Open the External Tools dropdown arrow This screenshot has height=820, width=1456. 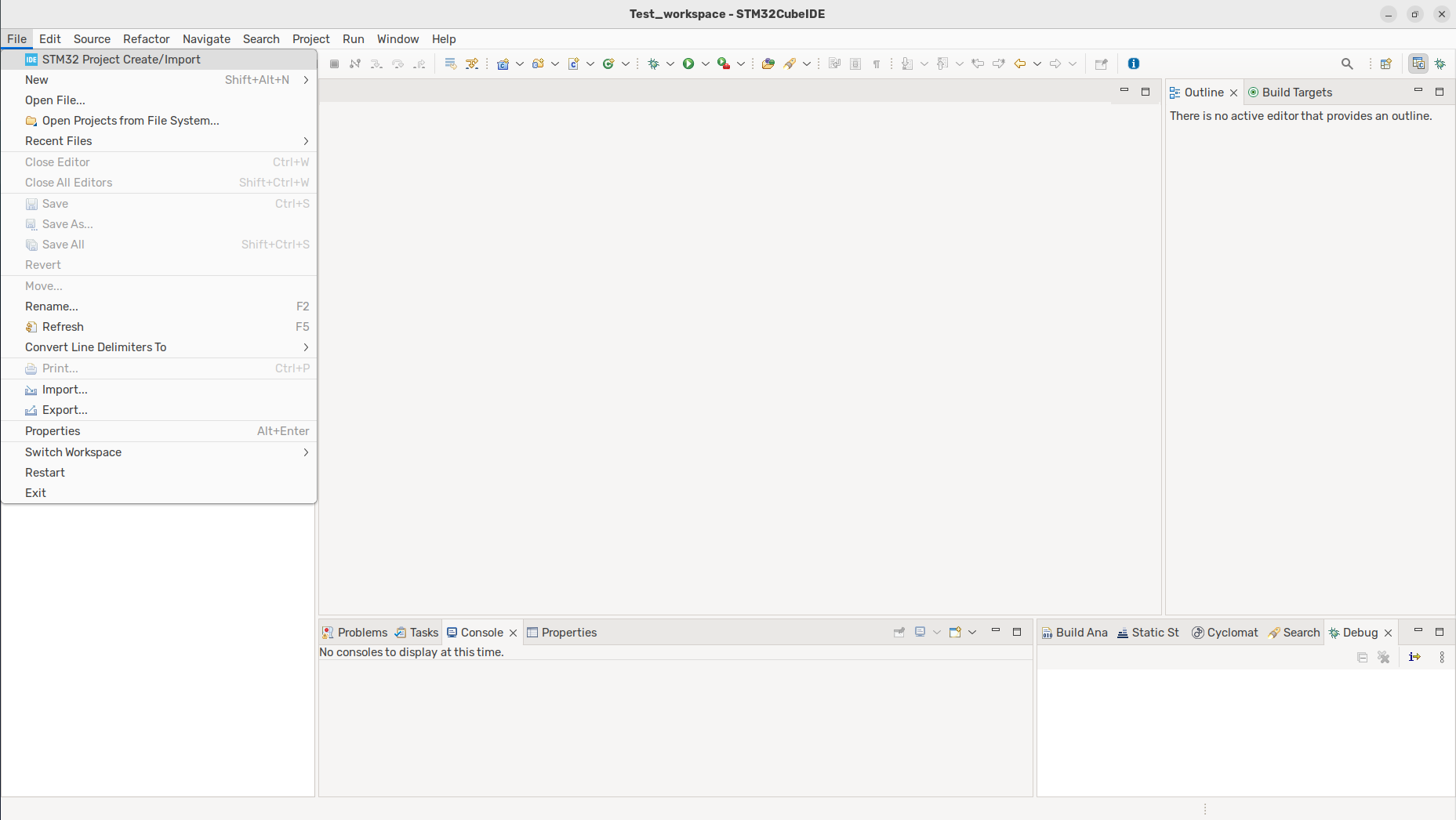point(741,64)
